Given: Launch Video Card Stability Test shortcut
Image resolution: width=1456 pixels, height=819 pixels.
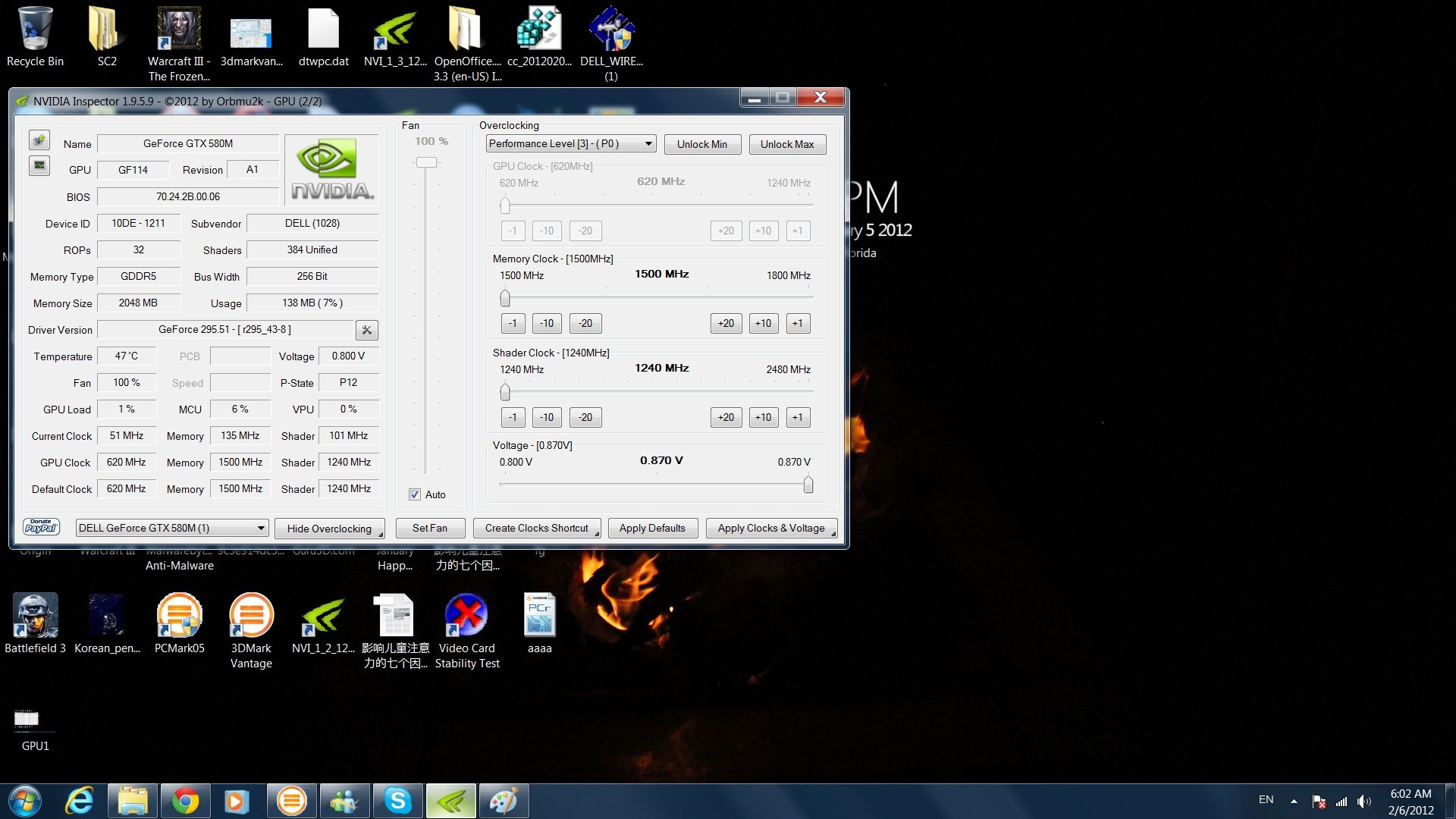Looking at the screenshot, I should 467,631.
